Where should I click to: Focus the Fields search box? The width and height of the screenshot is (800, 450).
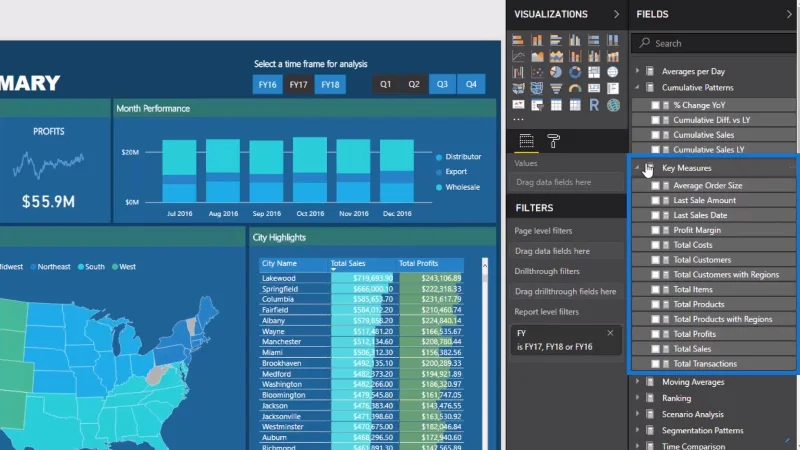pos(713,43)
